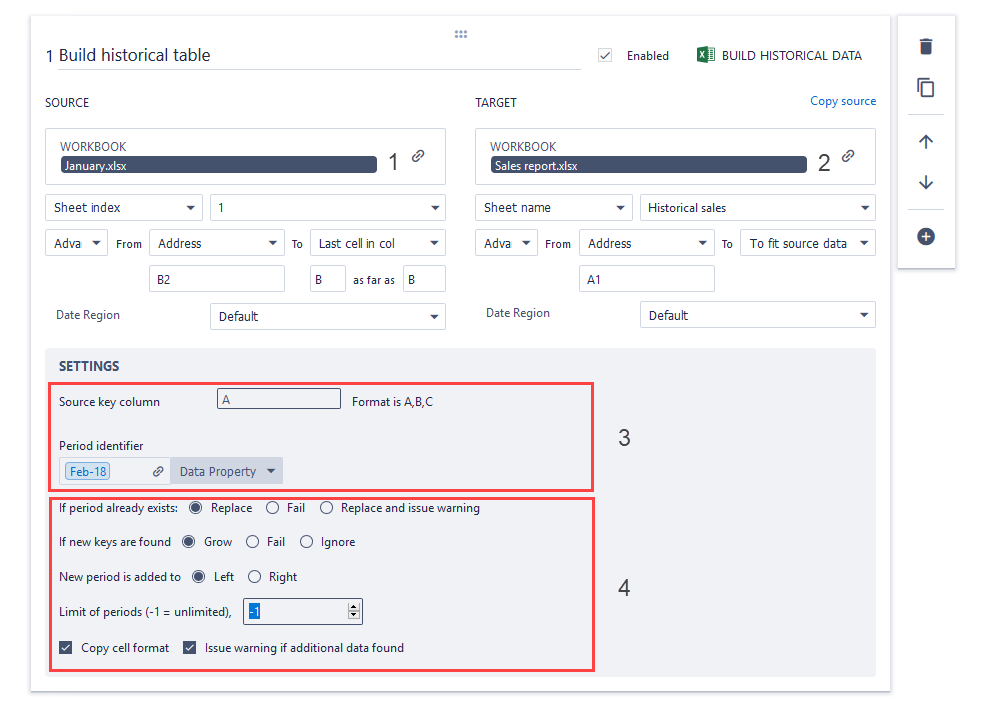Select Replace and issue warning option
The width and height of the screenshot is (992, 711).
(327, 508)
